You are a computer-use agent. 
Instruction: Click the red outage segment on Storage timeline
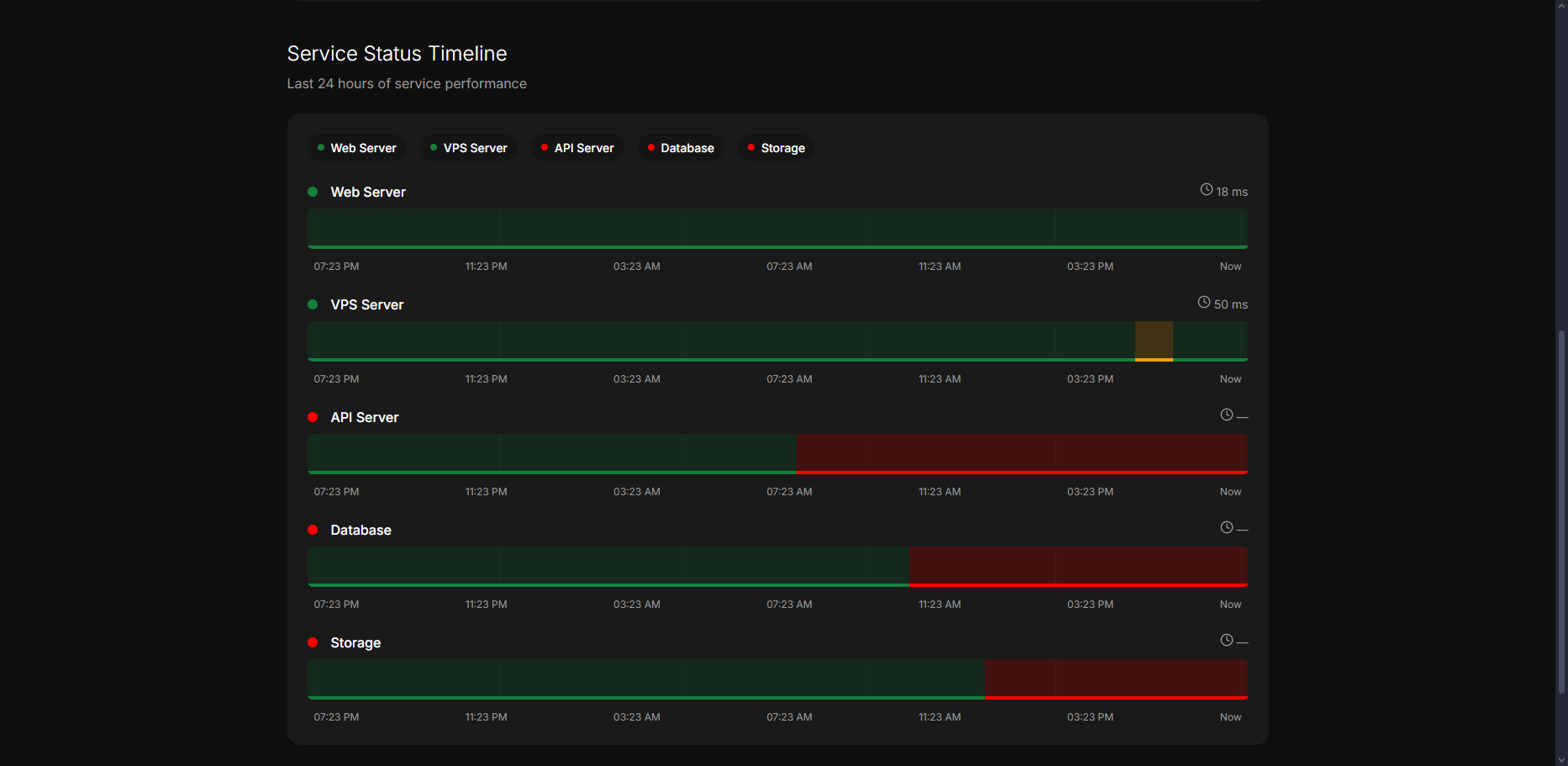point(1115,679)
